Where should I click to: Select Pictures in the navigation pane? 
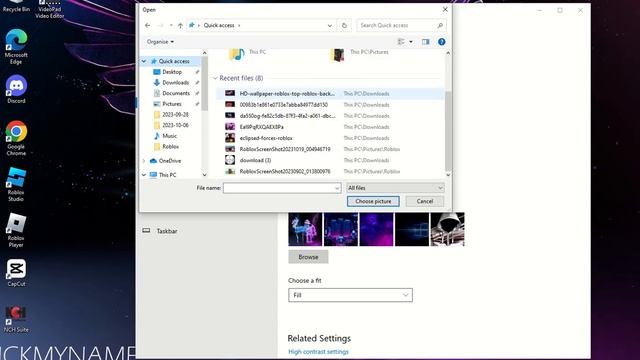(172, 104)
